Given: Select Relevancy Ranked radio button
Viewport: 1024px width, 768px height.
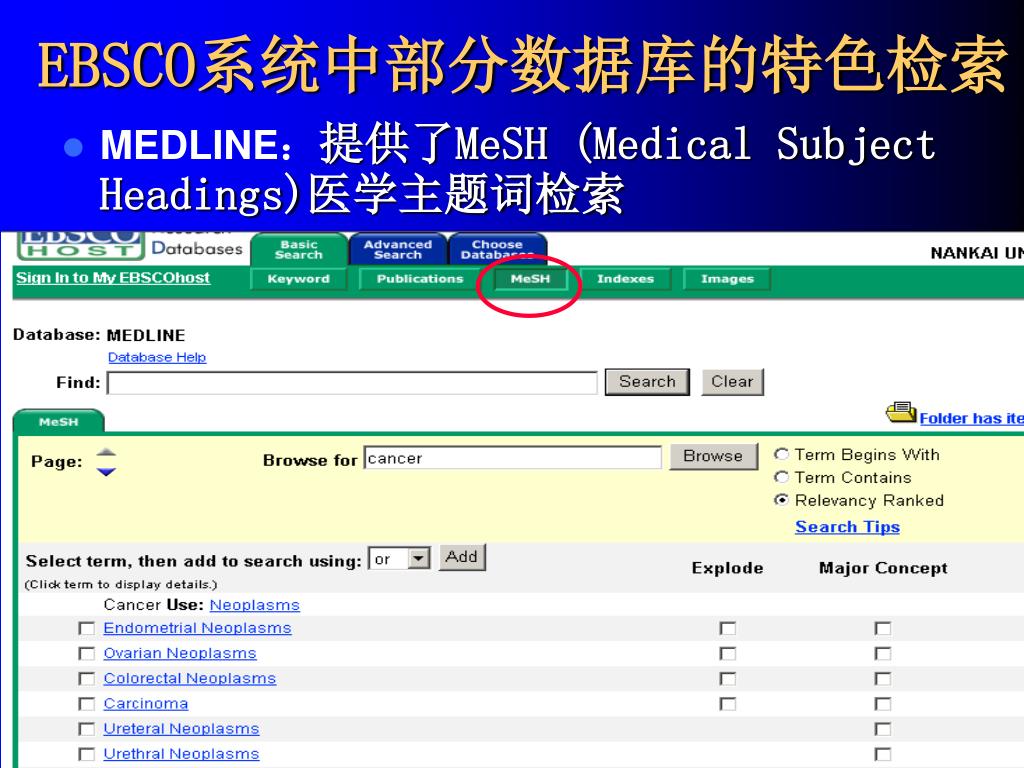Looking at the screenshot, I should coord(781,500).
